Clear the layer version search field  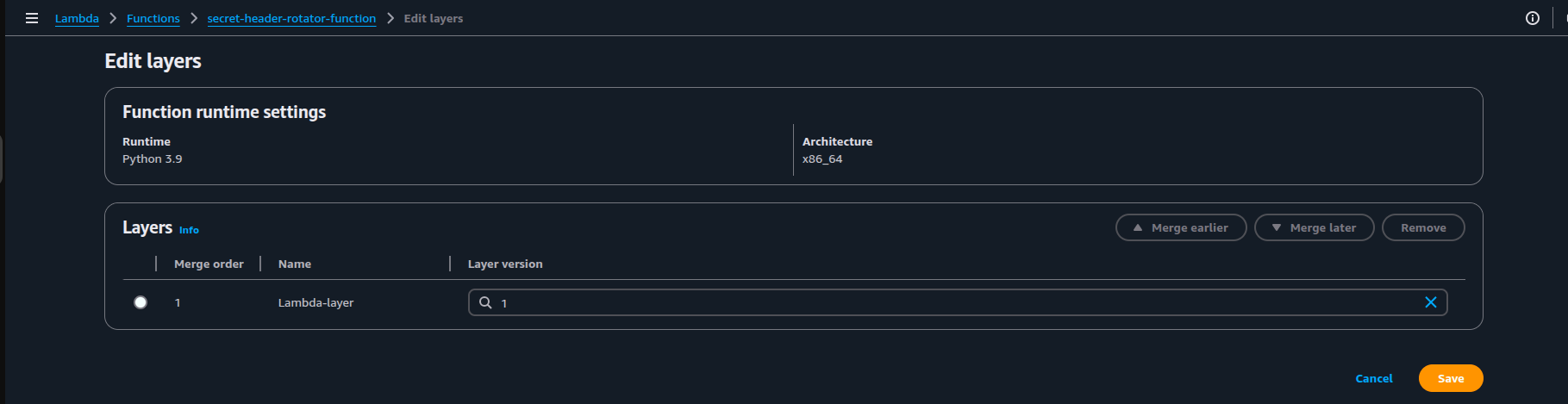click(1430, 302)
